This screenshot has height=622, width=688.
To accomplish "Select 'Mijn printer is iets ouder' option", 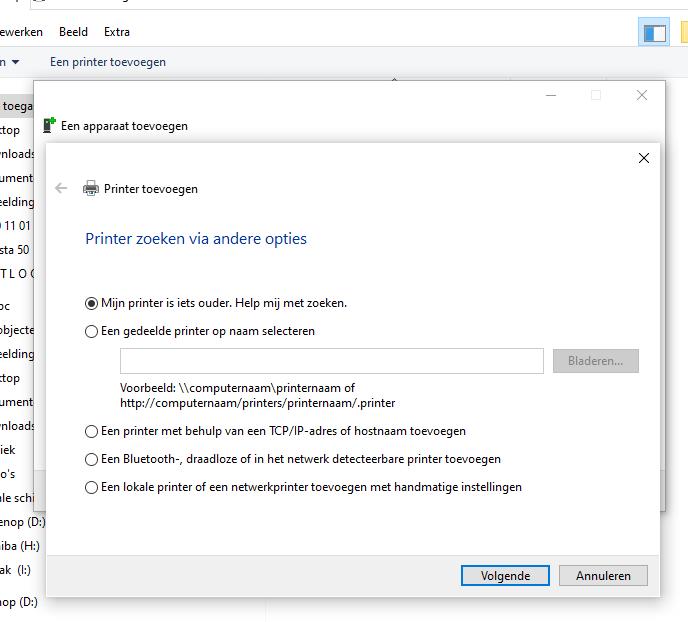I will pyautogui.click(x=92, y=303).
